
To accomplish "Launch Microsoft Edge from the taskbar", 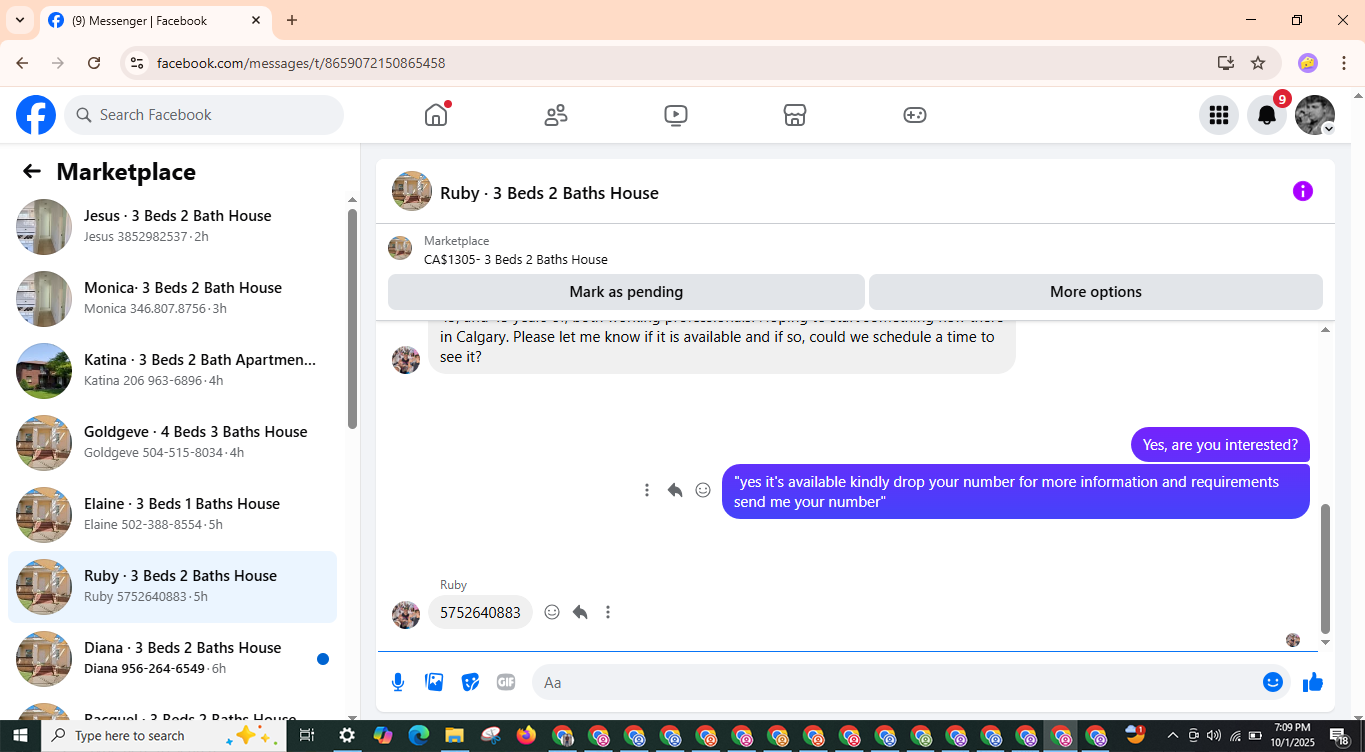I will point(418,736).
